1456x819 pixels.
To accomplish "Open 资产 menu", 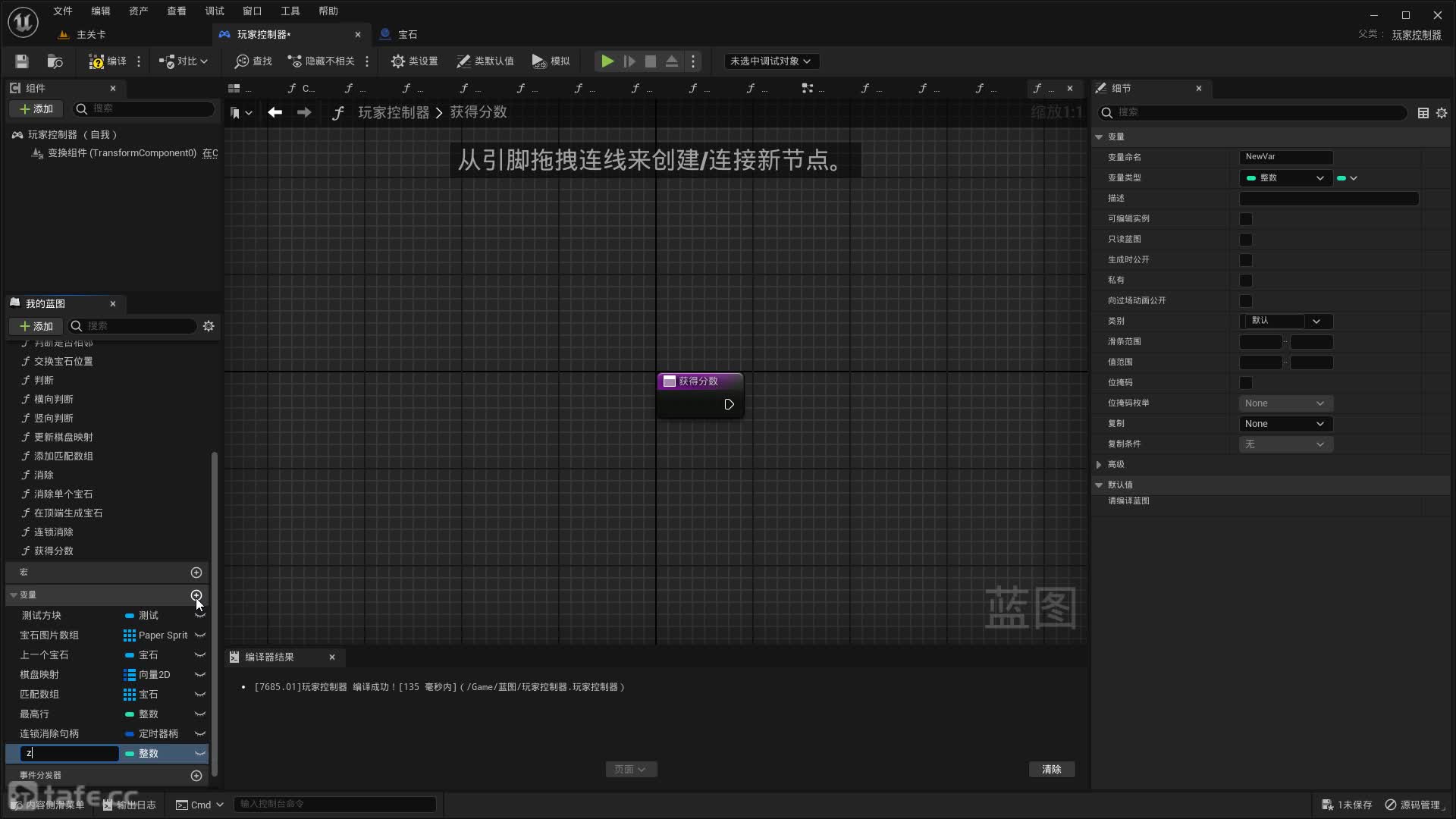I will click(x=139, y=11).
